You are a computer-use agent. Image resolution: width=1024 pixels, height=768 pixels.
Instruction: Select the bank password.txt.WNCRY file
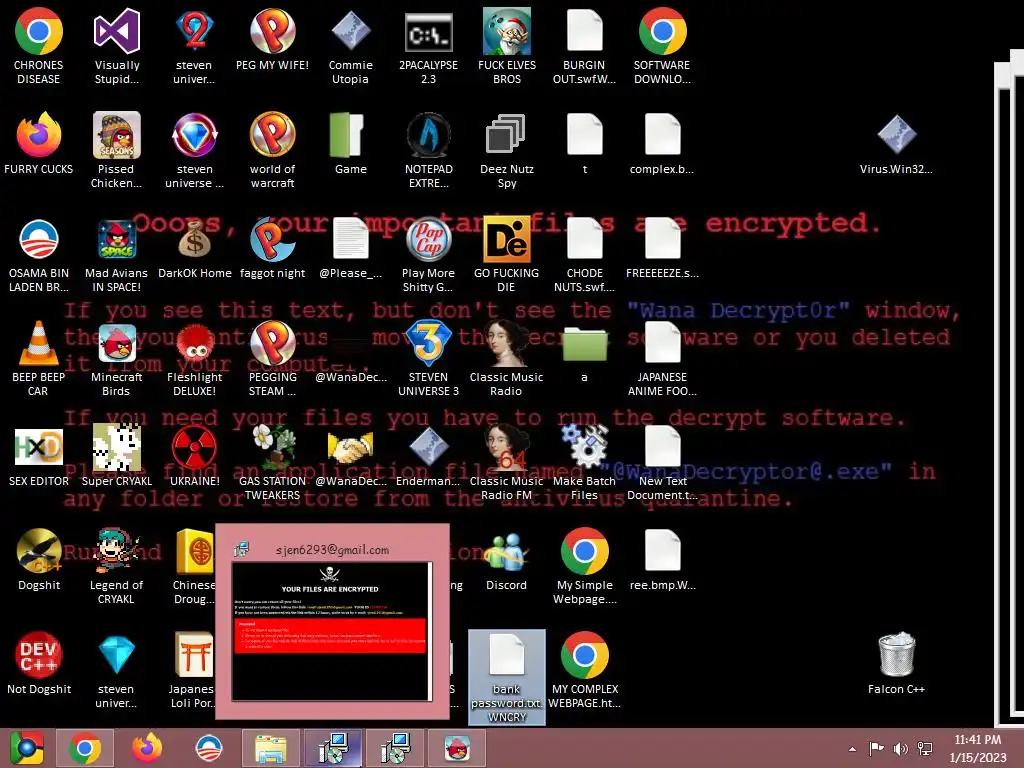tap(507, 677)
